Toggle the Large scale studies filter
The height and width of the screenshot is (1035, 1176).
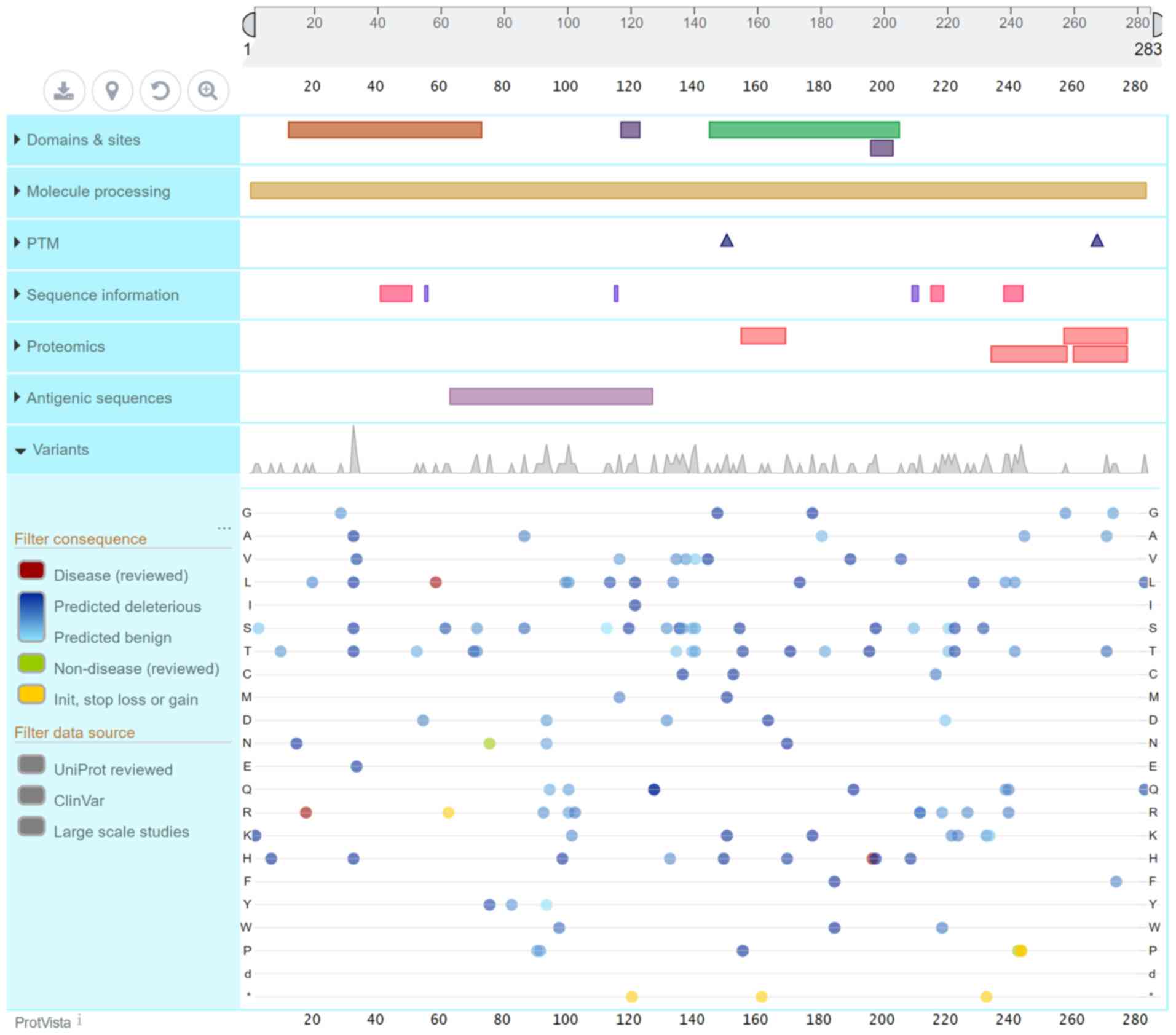(31, 827)
